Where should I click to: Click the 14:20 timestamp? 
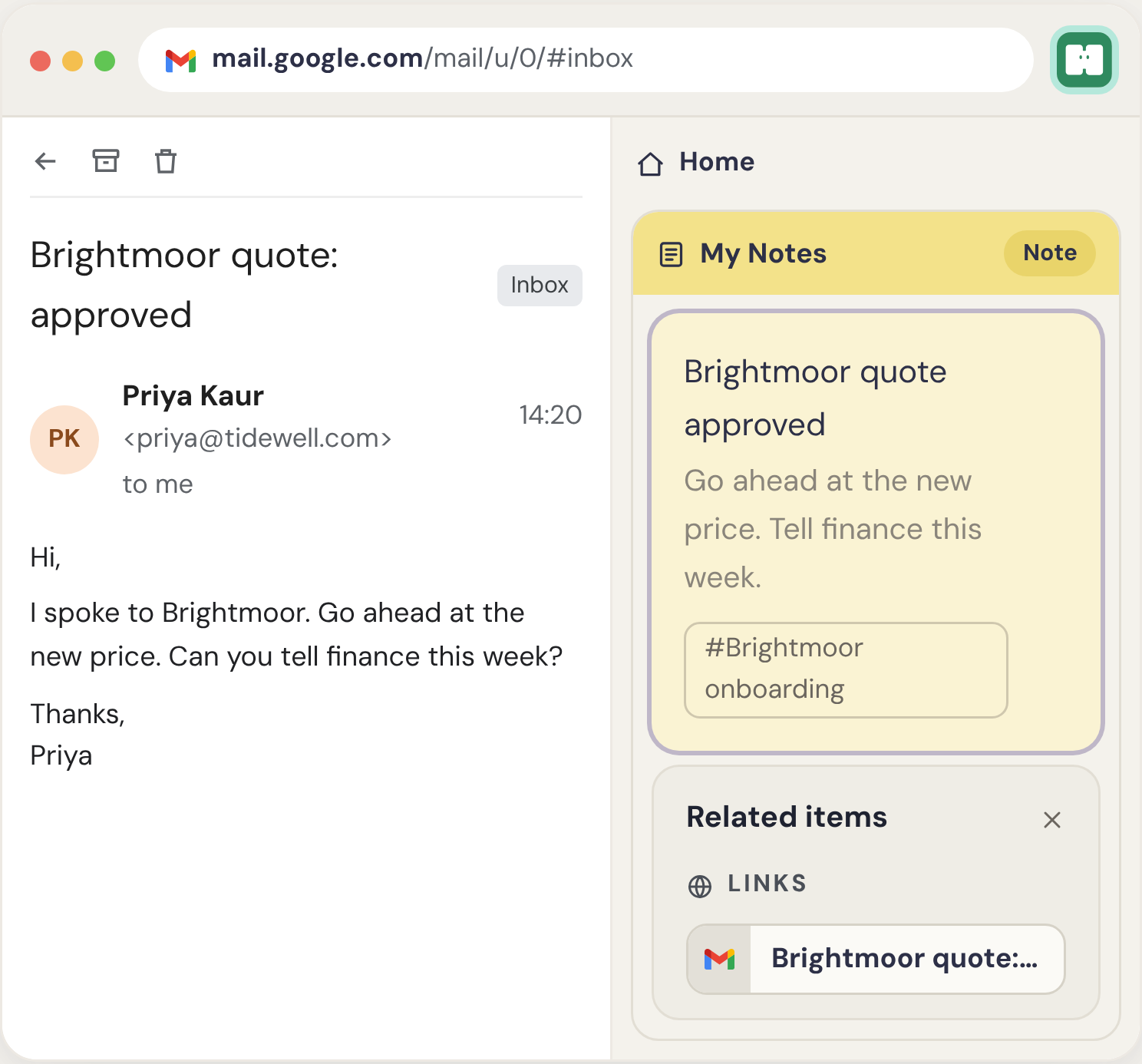coord(550,415)
